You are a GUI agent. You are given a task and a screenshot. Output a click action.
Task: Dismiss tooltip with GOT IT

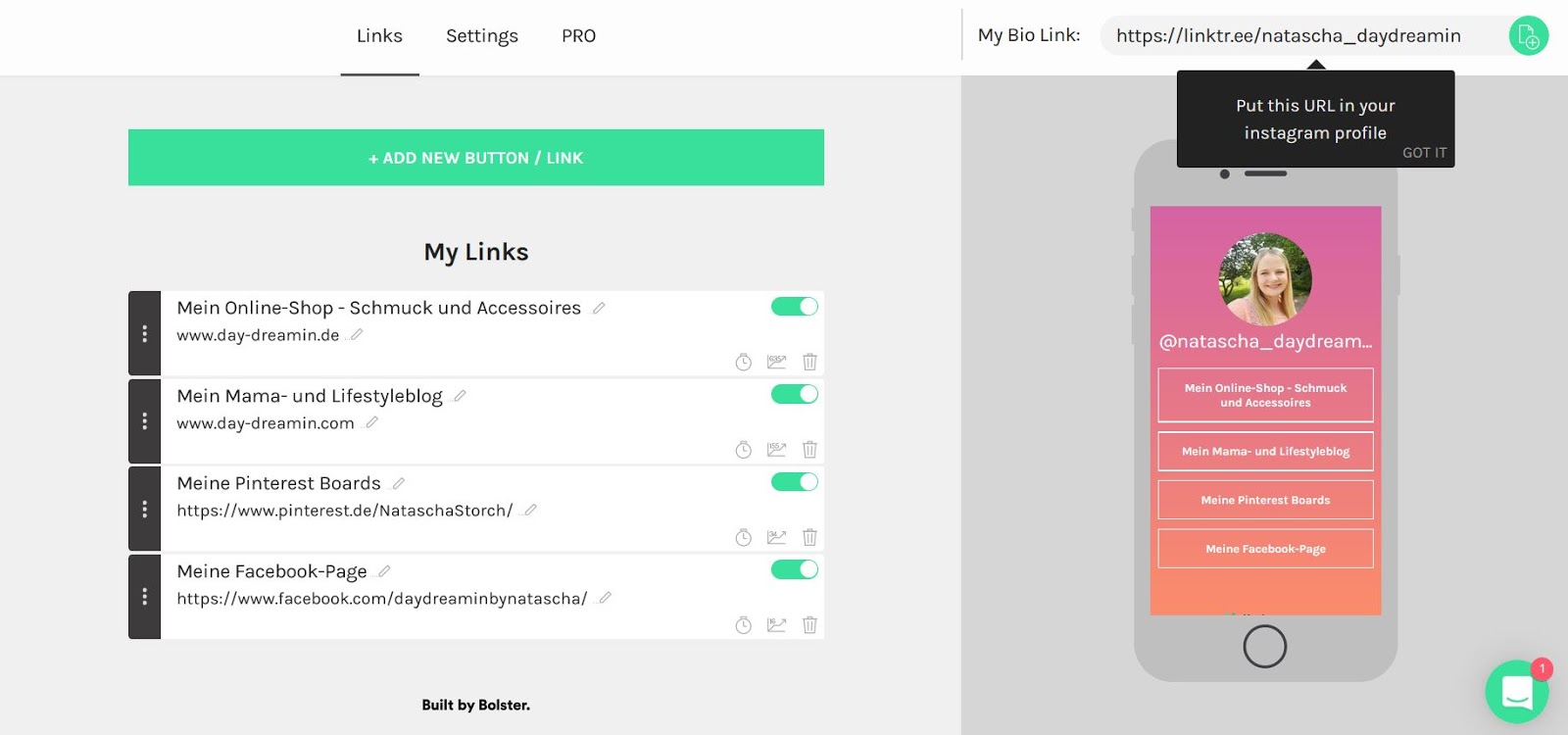click(x=1423, y=153)
